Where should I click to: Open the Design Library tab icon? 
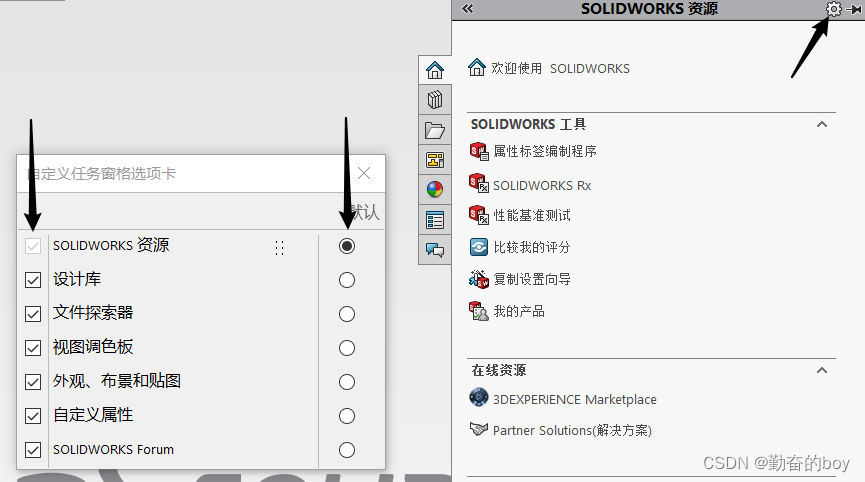[x=435, y=100]
